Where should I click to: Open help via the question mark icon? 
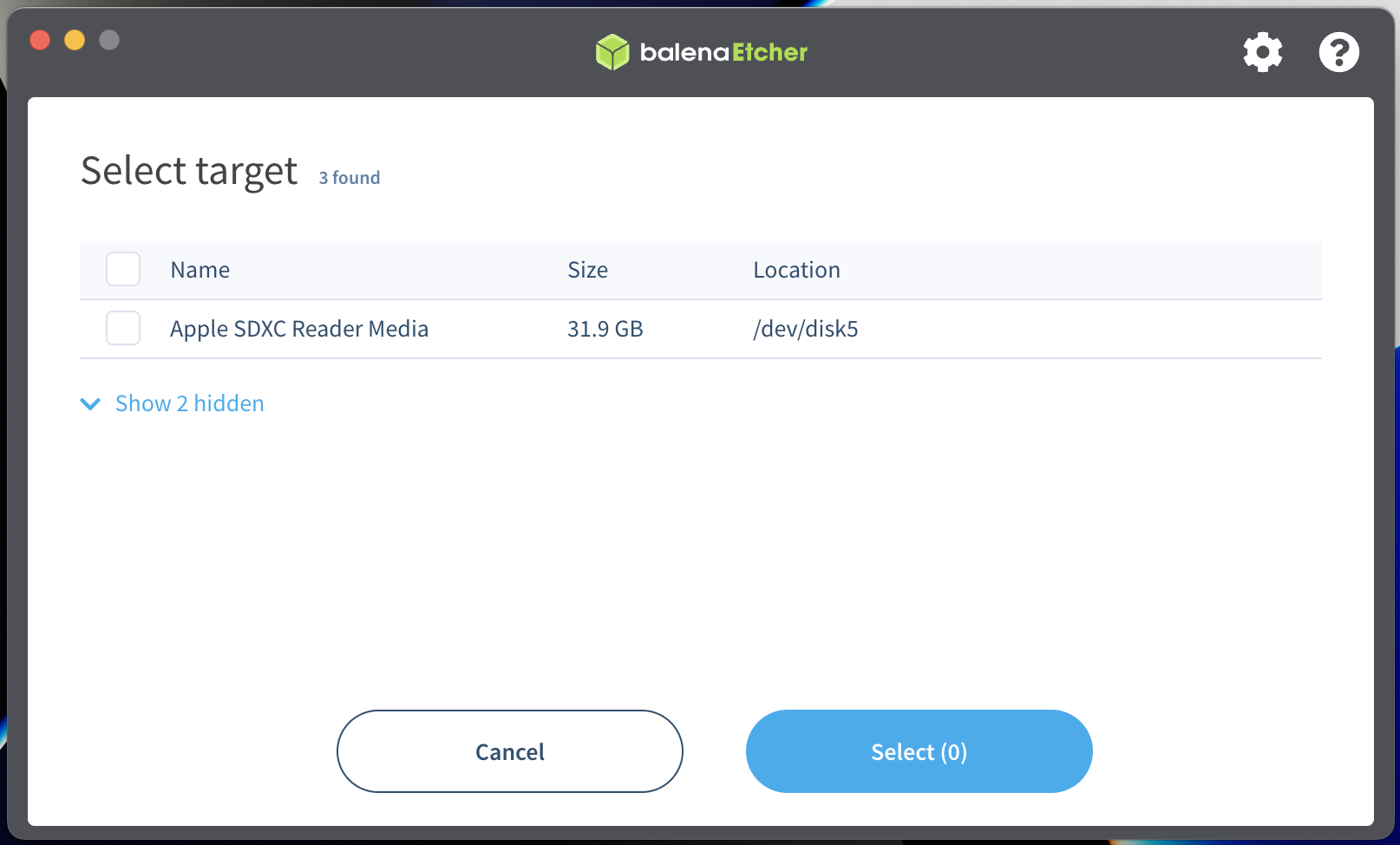click(1338, 52)
